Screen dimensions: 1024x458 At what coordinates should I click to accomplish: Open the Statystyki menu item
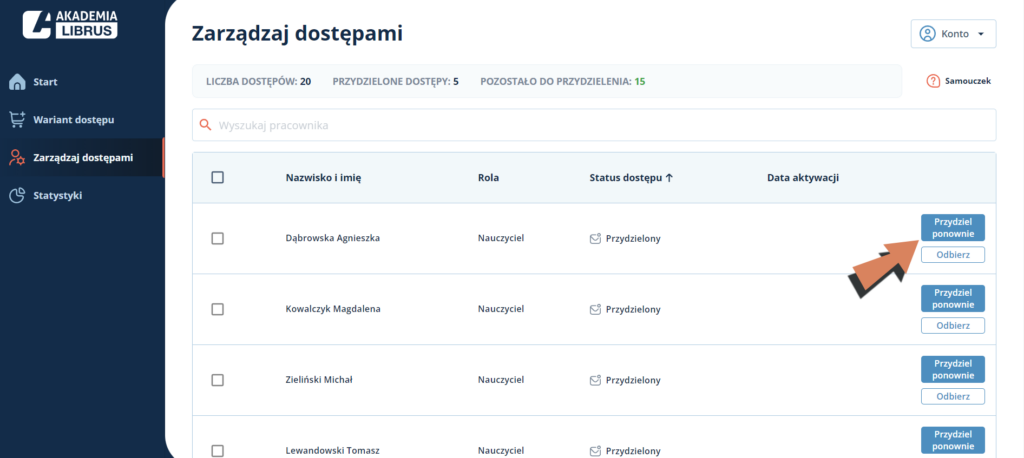point(57,195)
